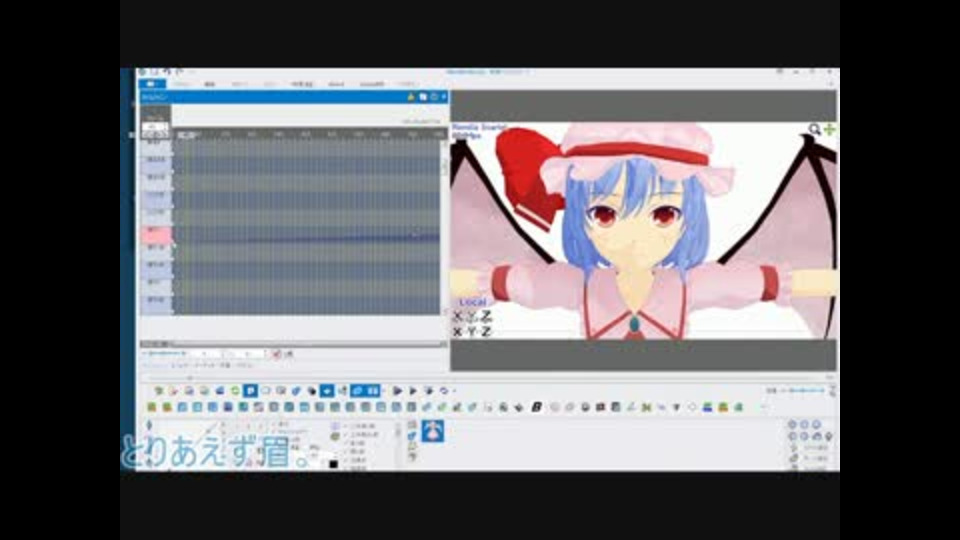The image size is (960, 540).
Task: Click the Y axis in lower XYZ row
Action: 472,332
